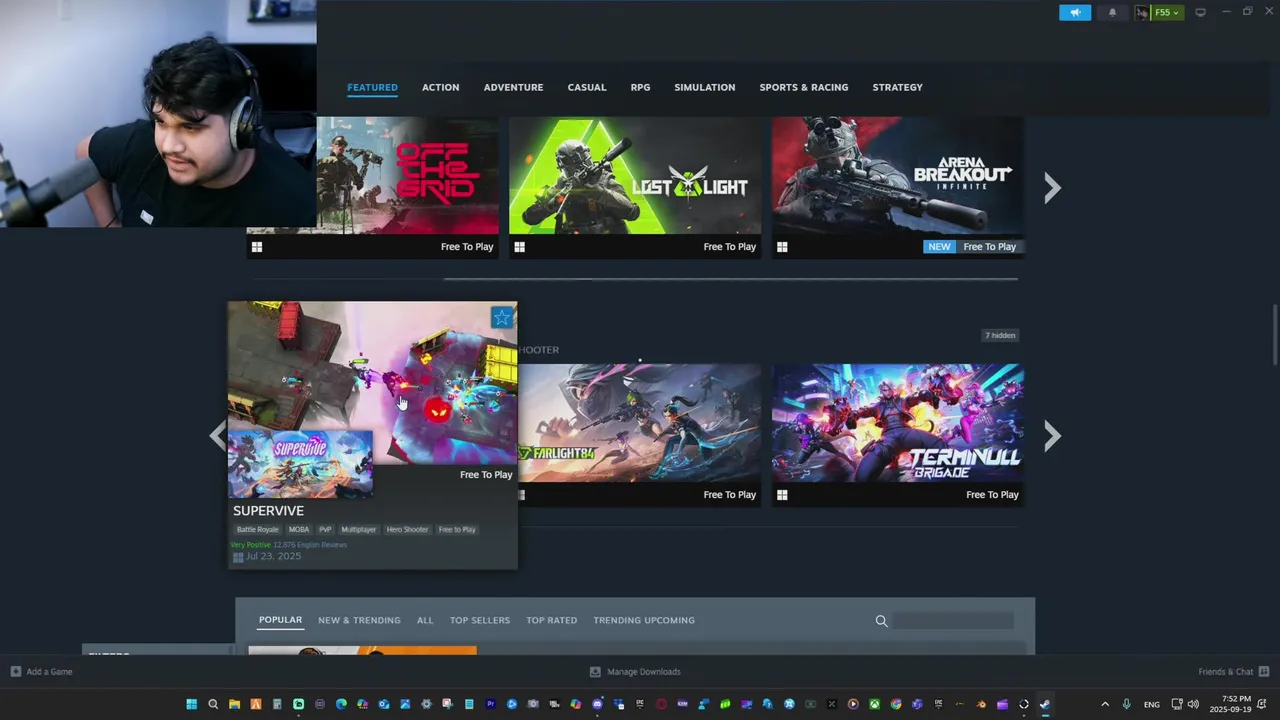
Task: Click Windows icon on Off The Grid card
Action: 257,247
